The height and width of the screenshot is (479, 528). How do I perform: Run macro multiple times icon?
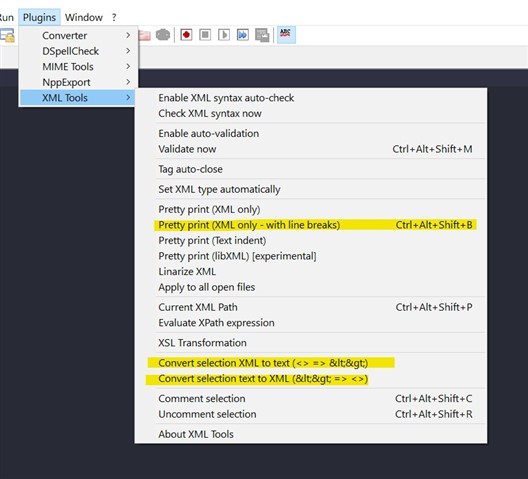pos(243,35)
